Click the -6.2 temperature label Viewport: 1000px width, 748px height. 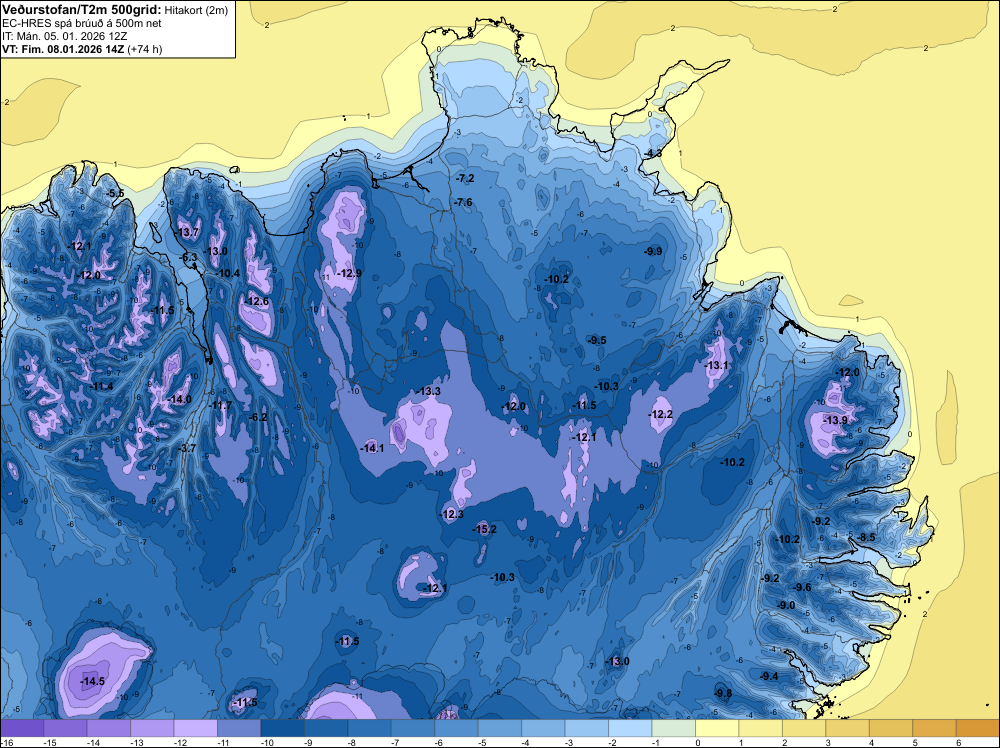tap(258, 417)
